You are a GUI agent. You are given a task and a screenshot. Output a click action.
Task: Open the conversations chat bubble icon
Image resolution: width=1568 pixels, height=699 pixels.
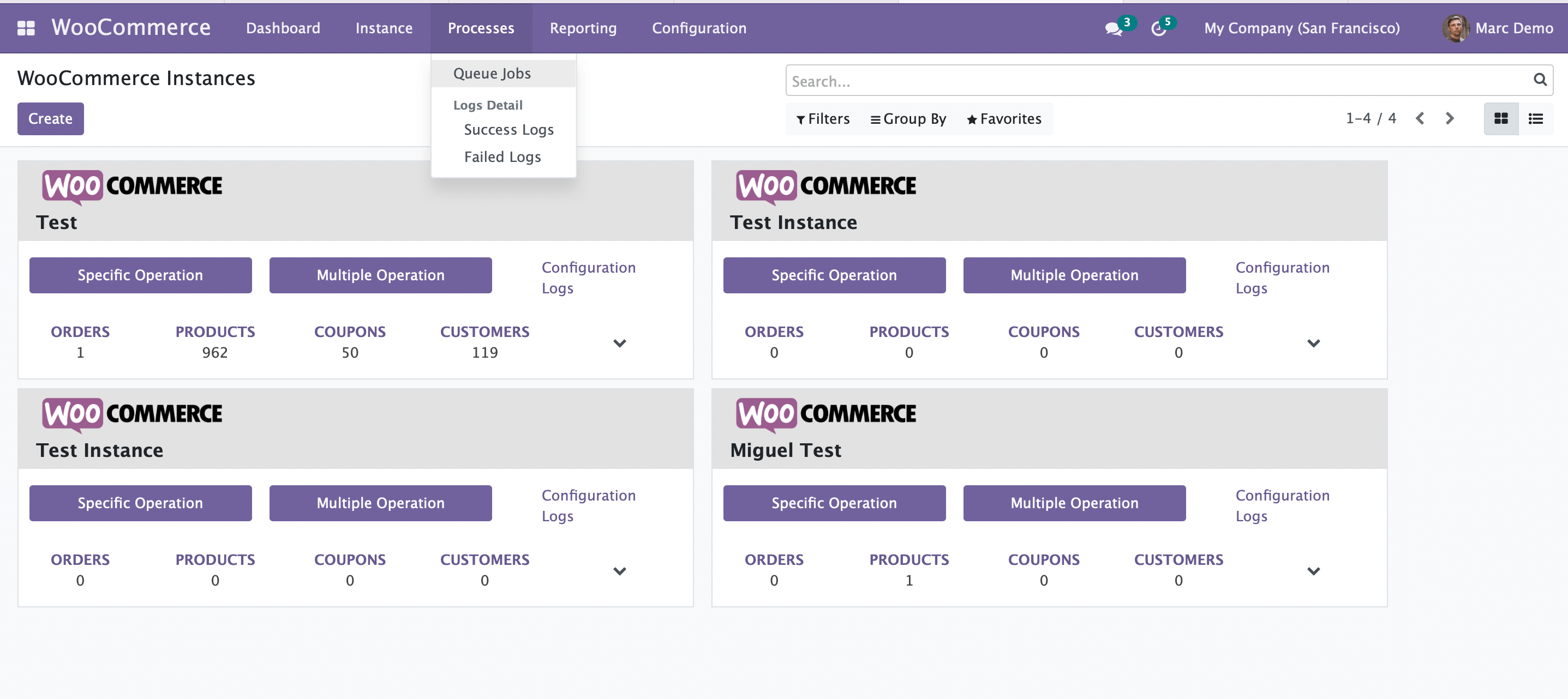coord(1115,28)
